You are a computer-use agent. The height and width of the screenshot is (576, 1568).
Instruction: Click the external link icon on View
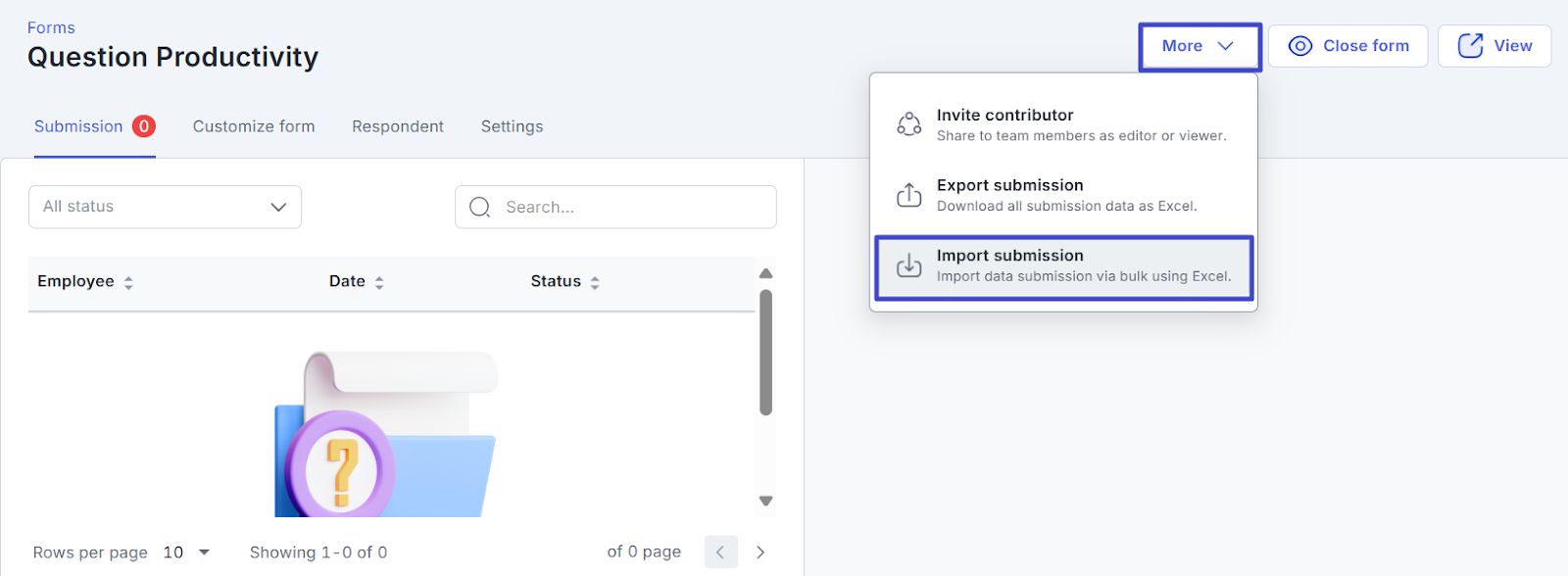pos(1470,46)
